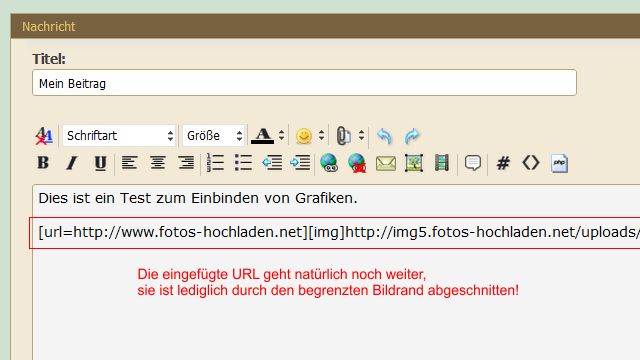Decrease the text indent

[x=272, y=163]
